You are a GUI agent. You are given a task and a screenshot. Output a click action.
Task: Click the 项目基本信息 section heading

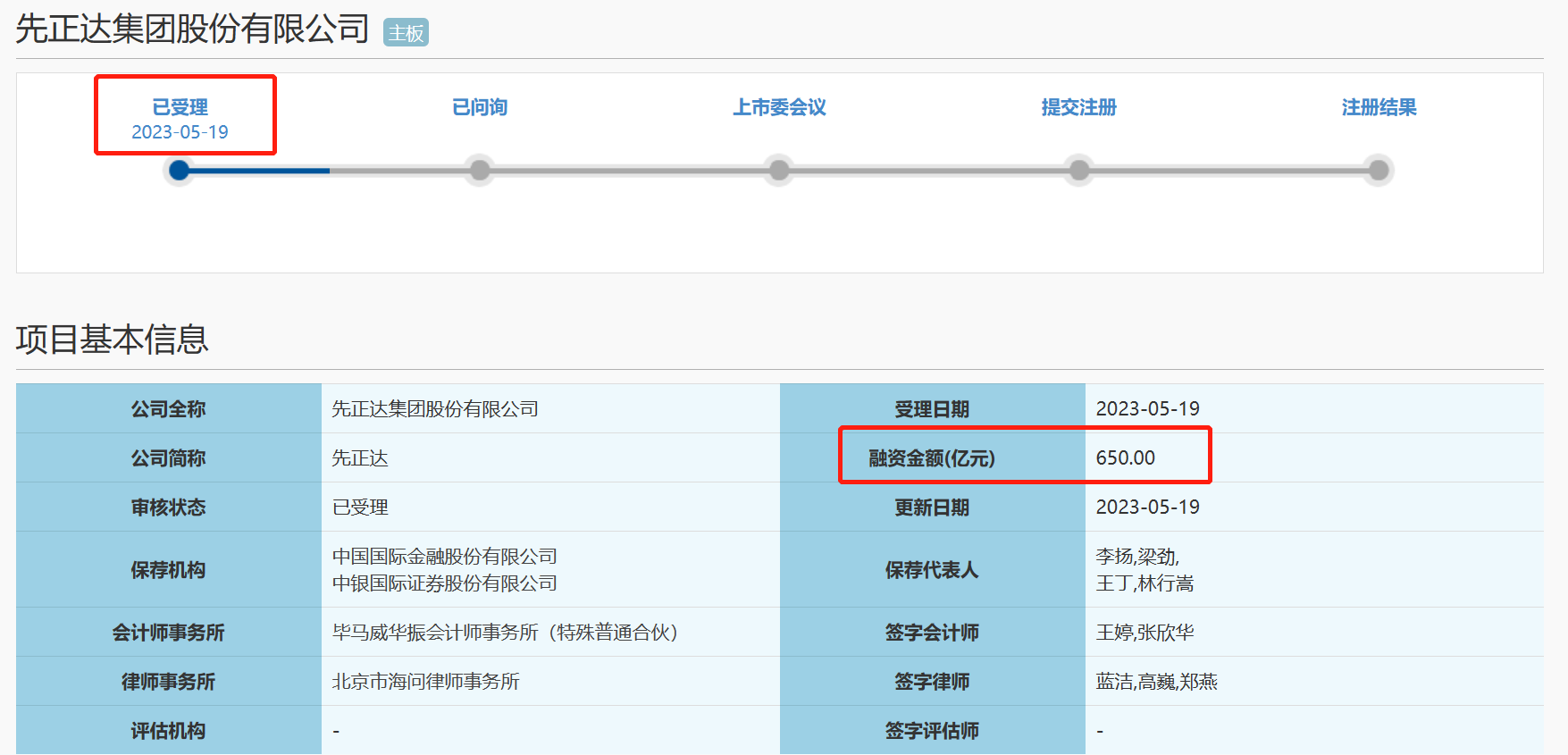pos(112,340)
